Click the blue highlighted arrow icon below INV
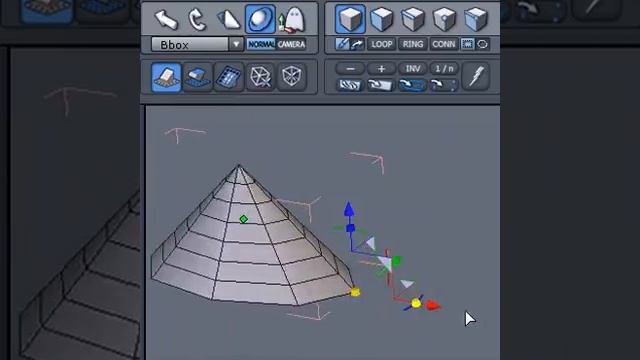Image resolution: width=640 pixels, height=360 pixels. (412, 85)
